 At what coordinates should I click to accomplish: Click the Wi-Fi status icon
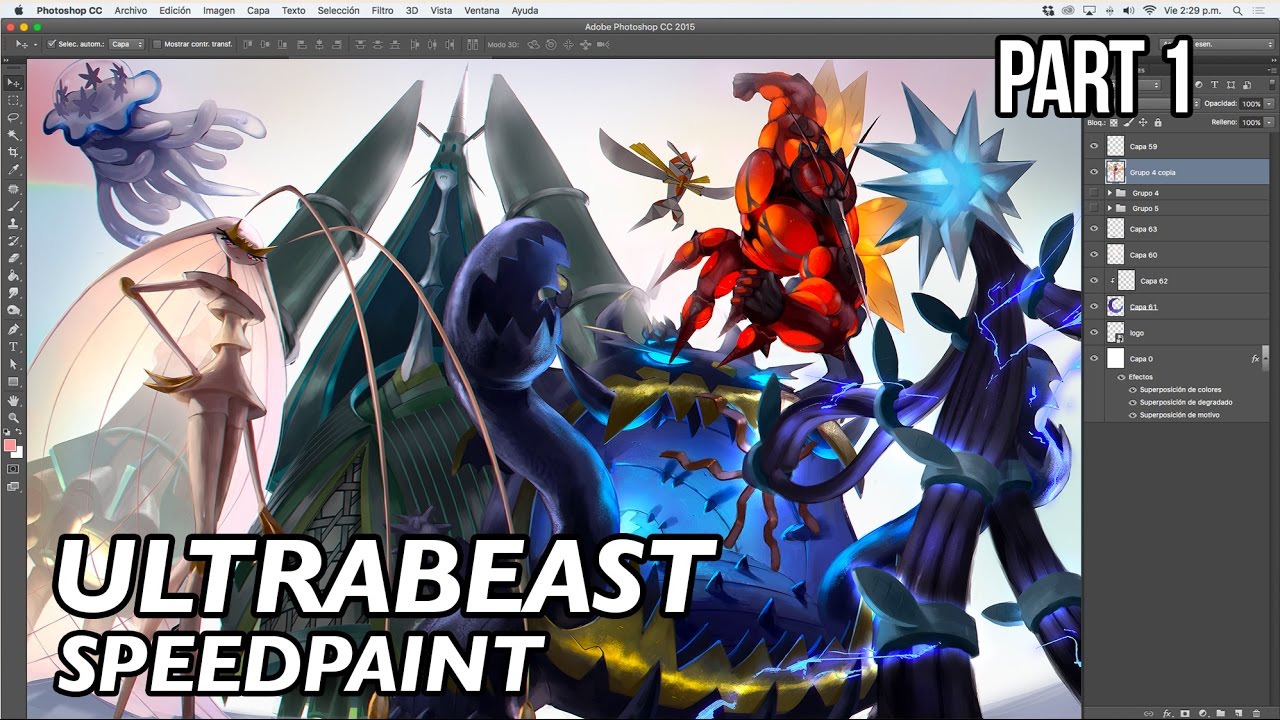[1149, 10]
